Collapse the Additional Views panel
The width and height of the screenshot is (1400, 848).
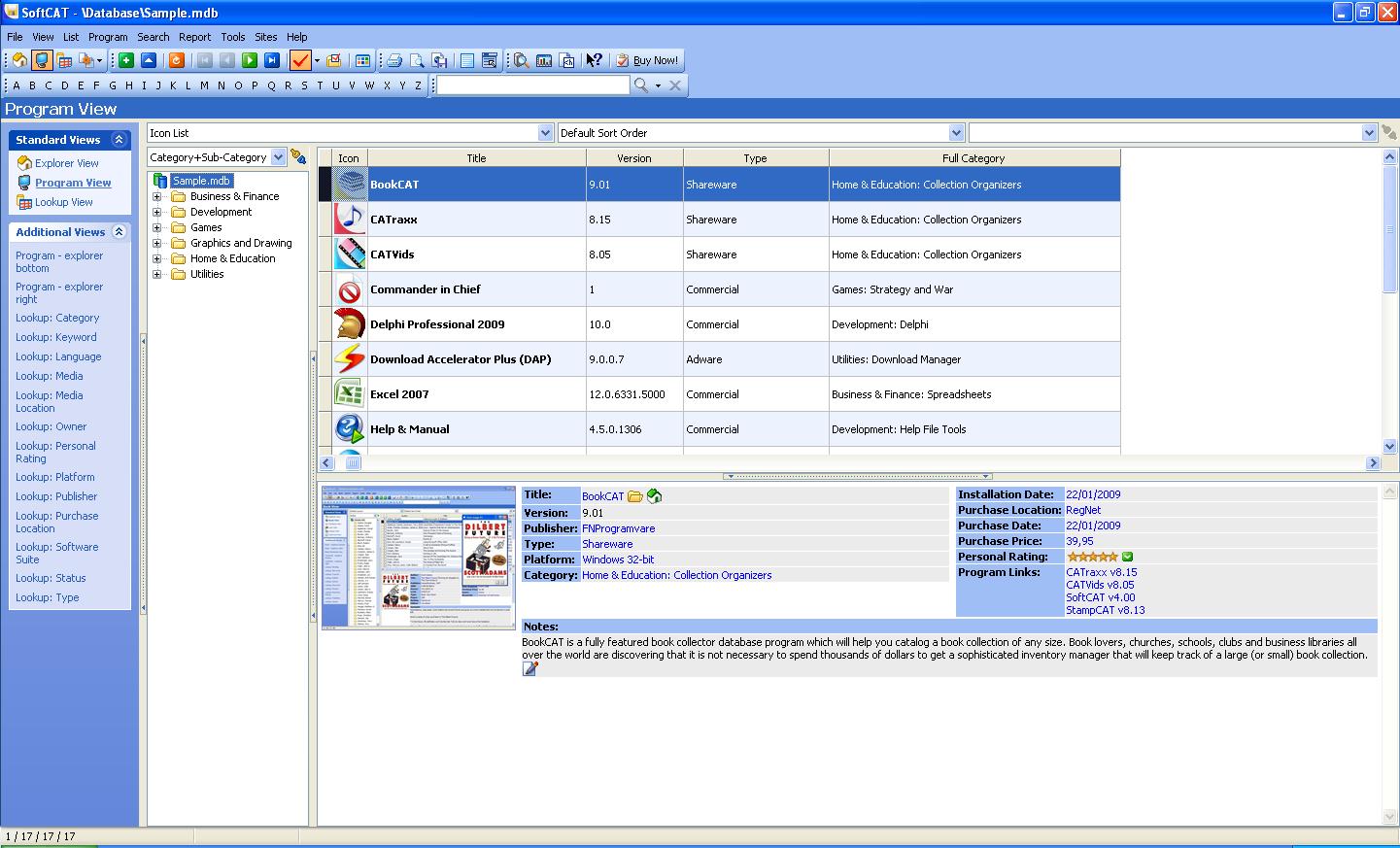click(x=119, y=232)
